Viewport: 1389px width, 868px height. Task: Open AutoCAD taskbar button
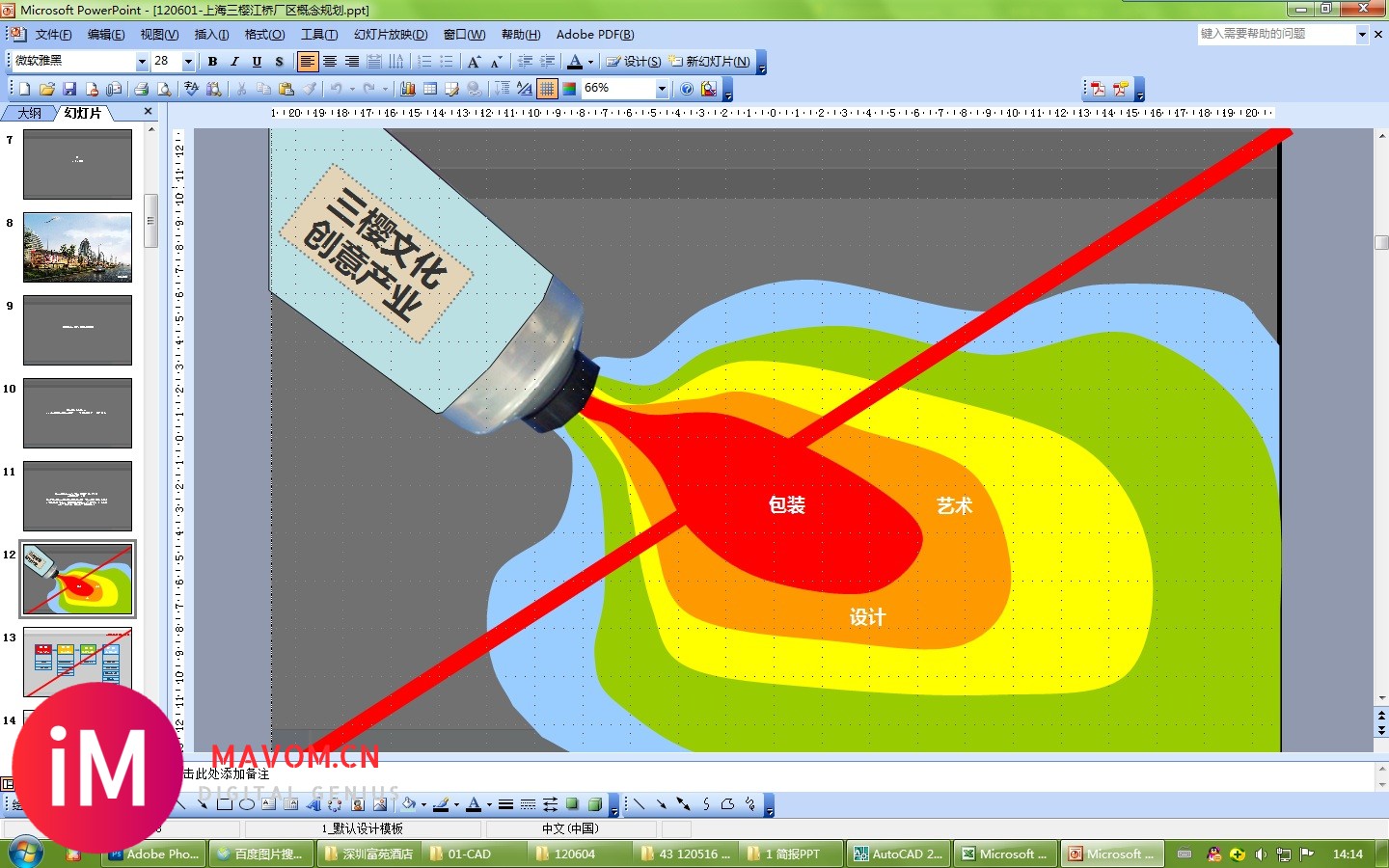pos(898,854)
